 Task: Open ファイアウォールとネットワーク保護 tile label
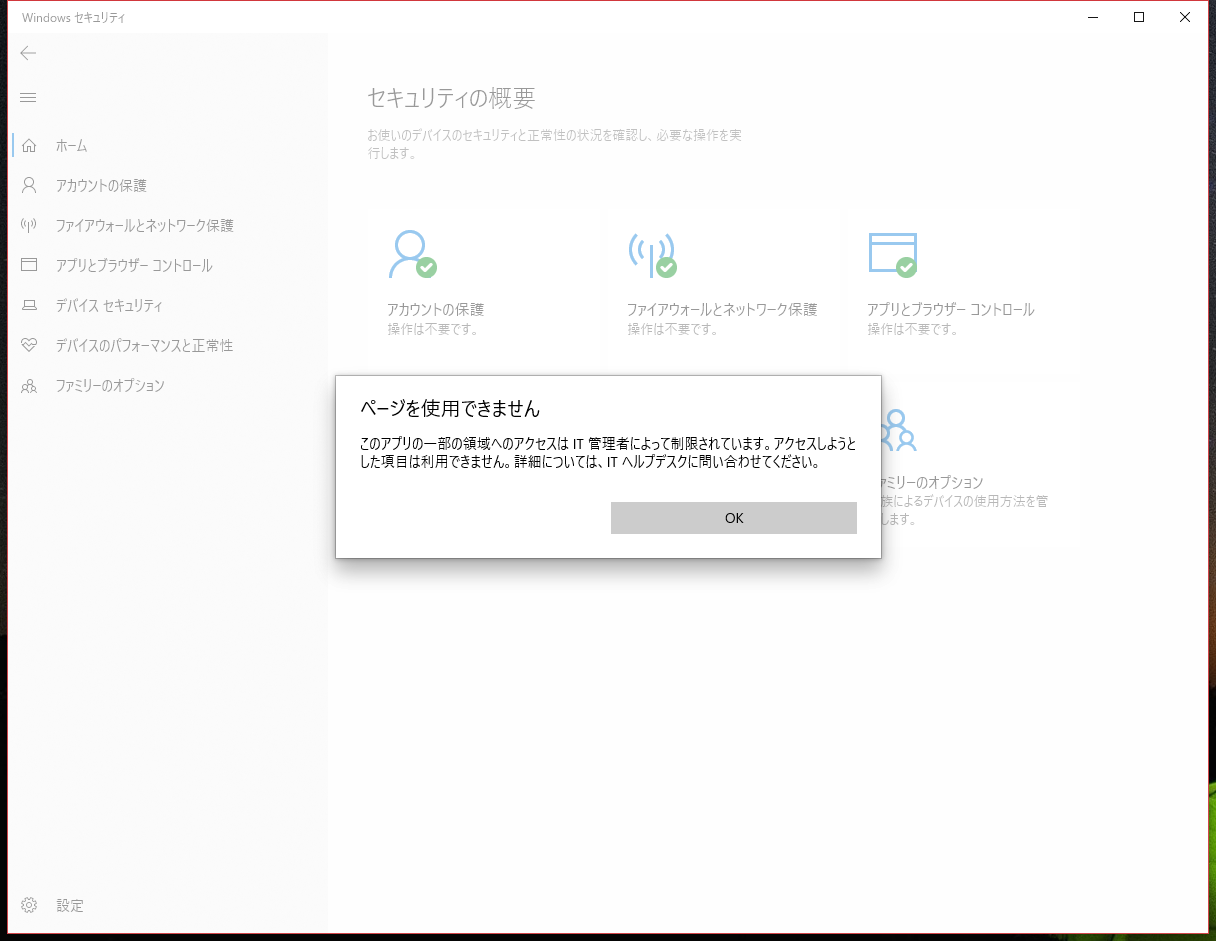pos(722,310)
